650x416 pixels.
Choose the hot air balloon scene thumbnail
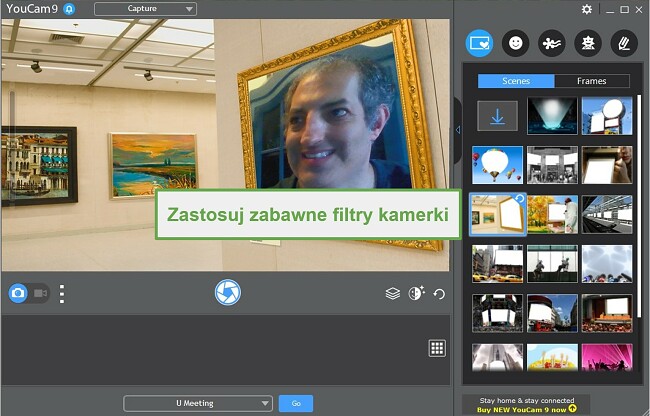tap(497, 165)
